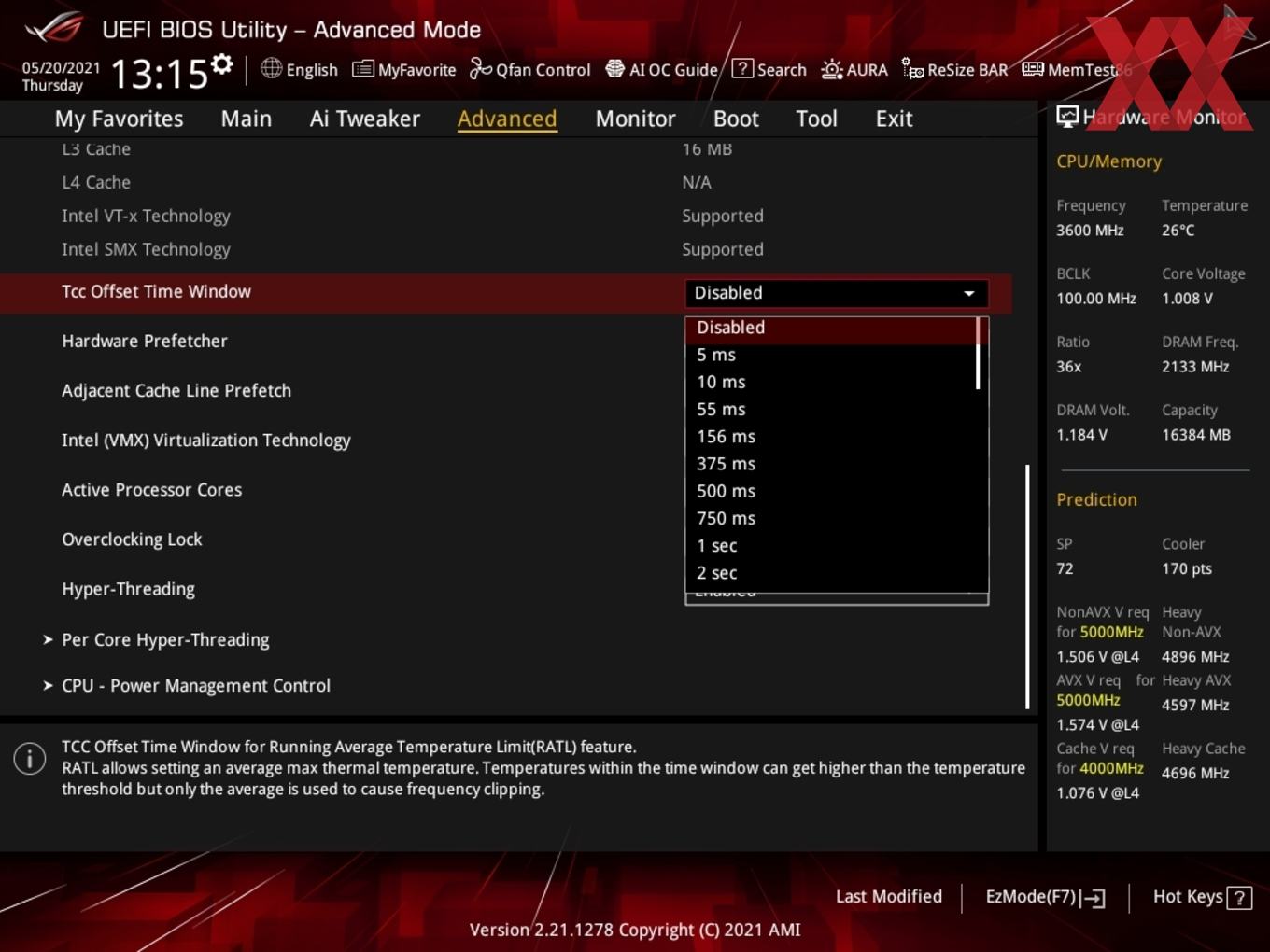Select the Hyper-Threading setting

click(x=128, y=589)
